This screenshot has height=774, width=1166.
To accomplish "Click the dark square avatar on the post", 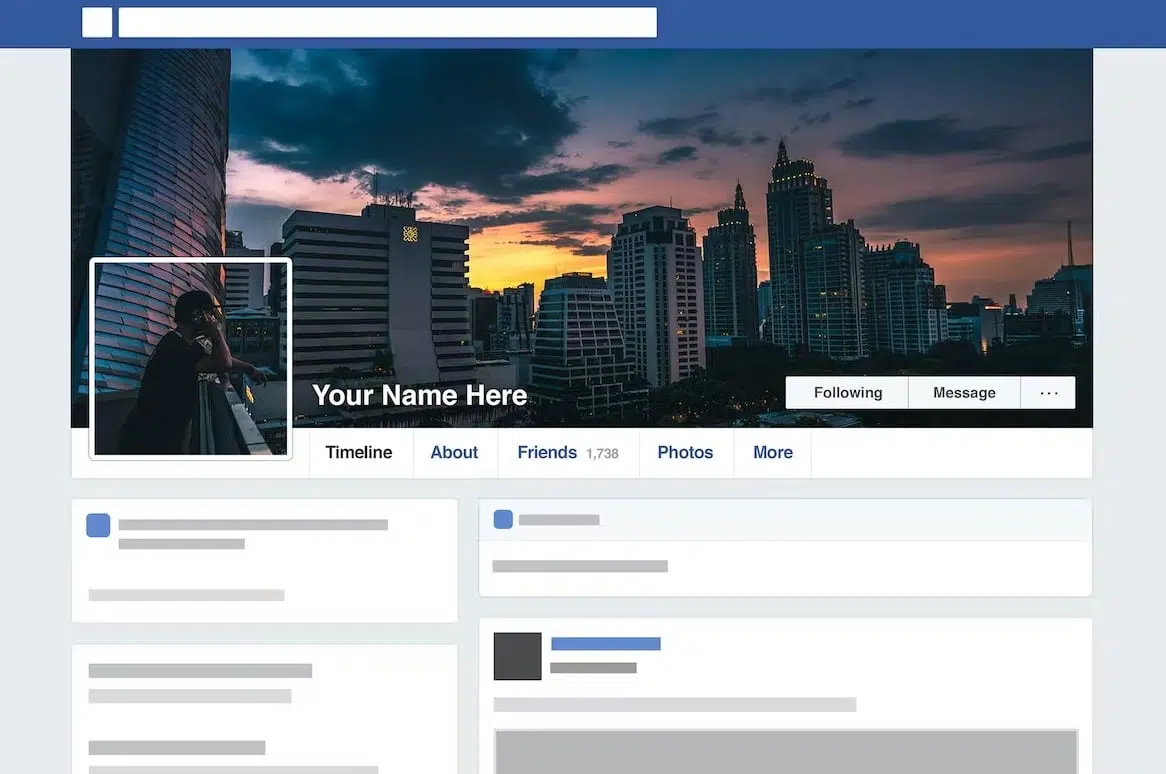I will click(517, 656).
